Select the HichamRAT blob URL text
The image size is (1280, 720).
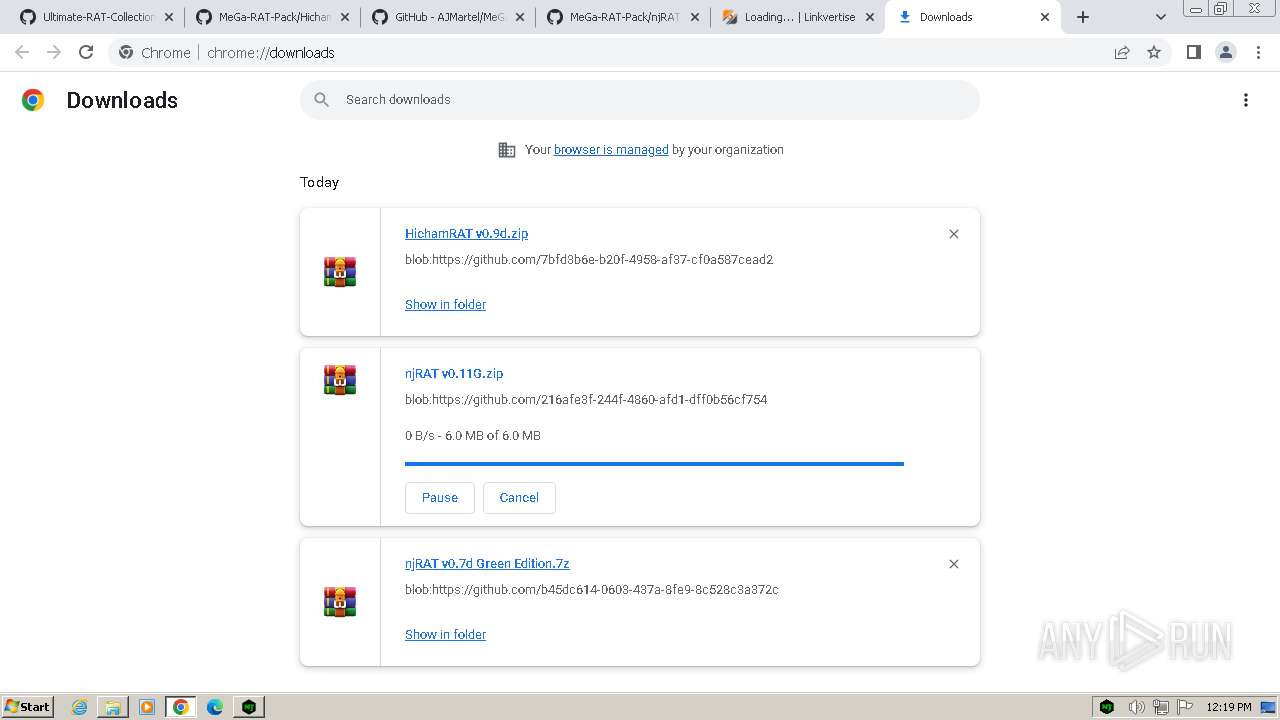coord(589,260)
